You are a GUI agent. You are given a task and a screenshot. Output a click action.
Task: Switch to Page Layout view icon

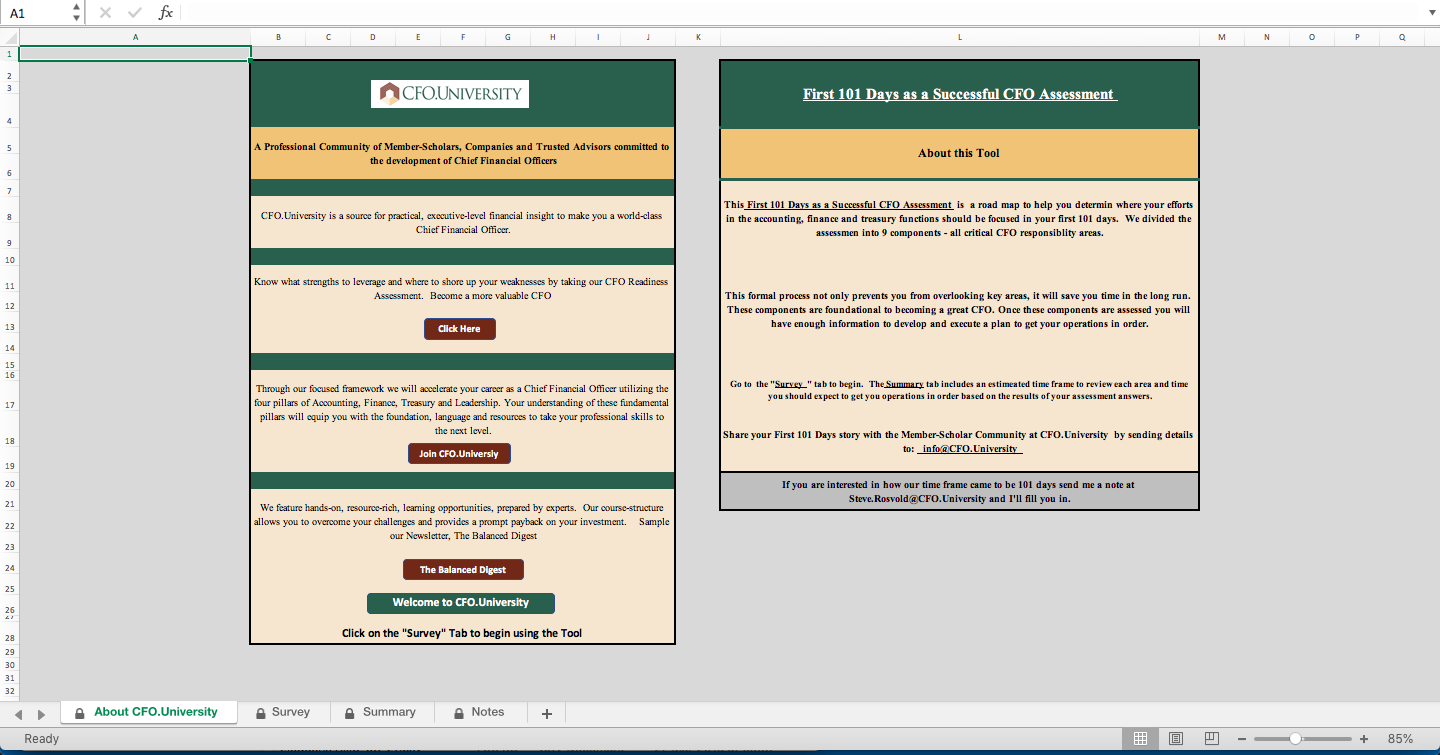(x=1176, y=739)
